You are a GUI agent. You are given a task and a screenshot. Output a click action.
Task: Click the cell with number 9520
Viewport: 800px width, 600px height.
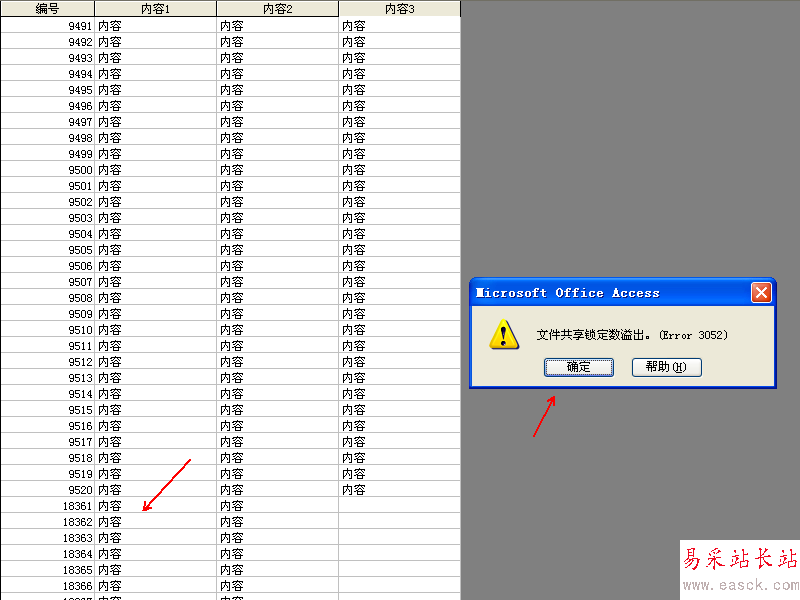pos(47,490)
